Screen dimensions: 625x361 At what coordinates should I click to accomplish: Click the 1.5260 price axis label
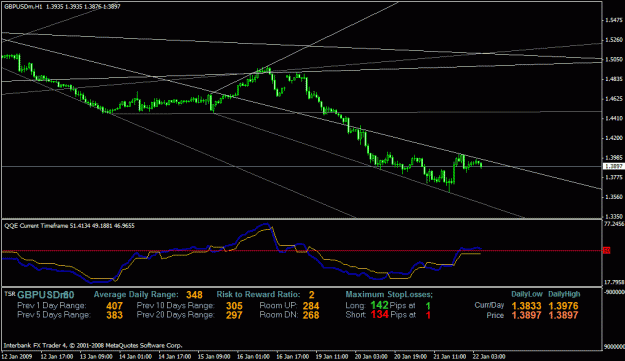[x=613, y=40]
